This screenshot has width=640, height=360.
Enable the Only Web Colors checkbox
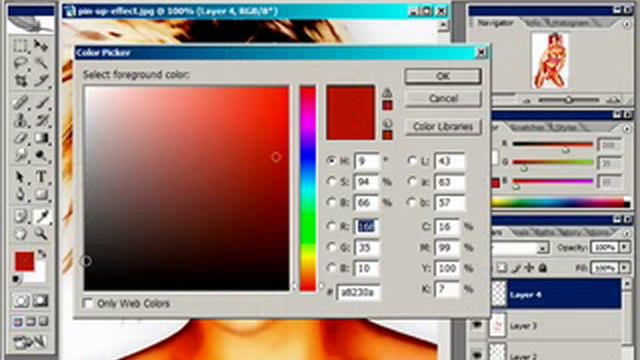88,303
